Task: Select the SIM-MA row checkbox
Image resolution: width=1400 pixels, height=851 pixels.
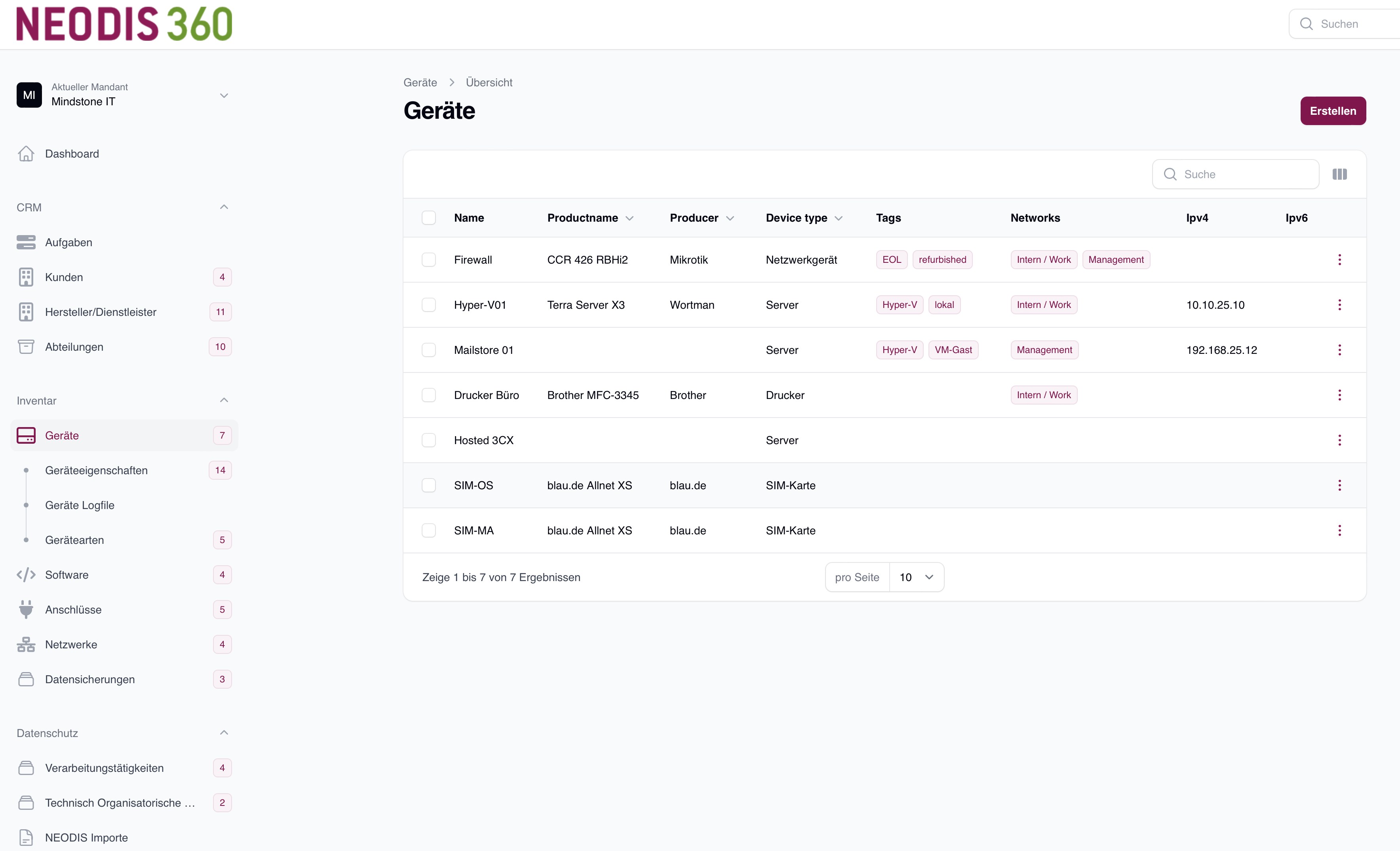Action: click(x=428, y=531)
